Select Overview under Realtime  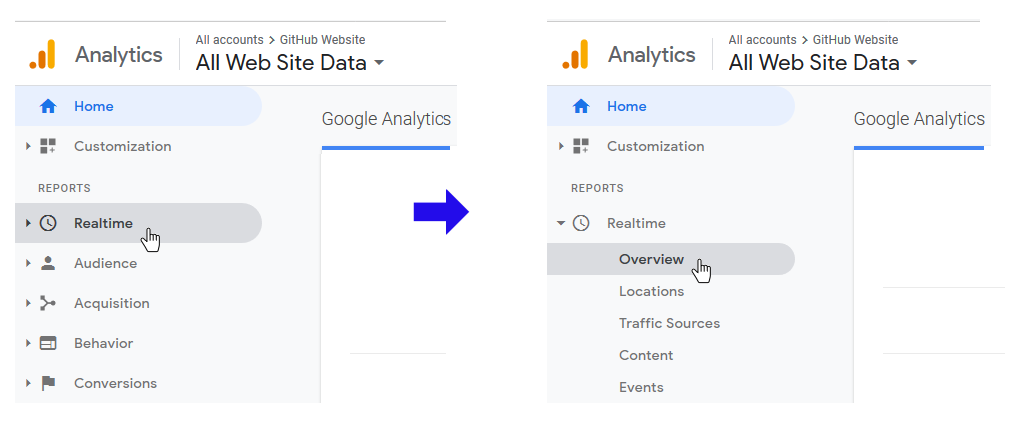pyautogui.click(x=651, y=259)
